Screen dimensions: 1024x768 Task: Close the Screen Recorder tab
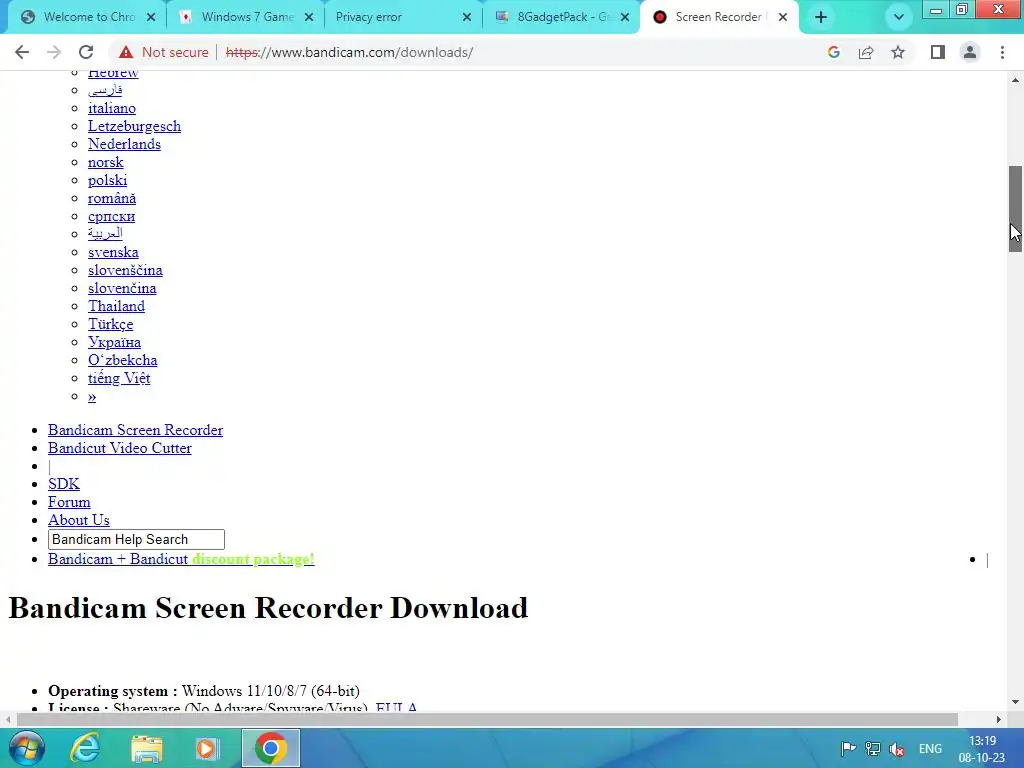pyautogui.click(x=783, y=18)
